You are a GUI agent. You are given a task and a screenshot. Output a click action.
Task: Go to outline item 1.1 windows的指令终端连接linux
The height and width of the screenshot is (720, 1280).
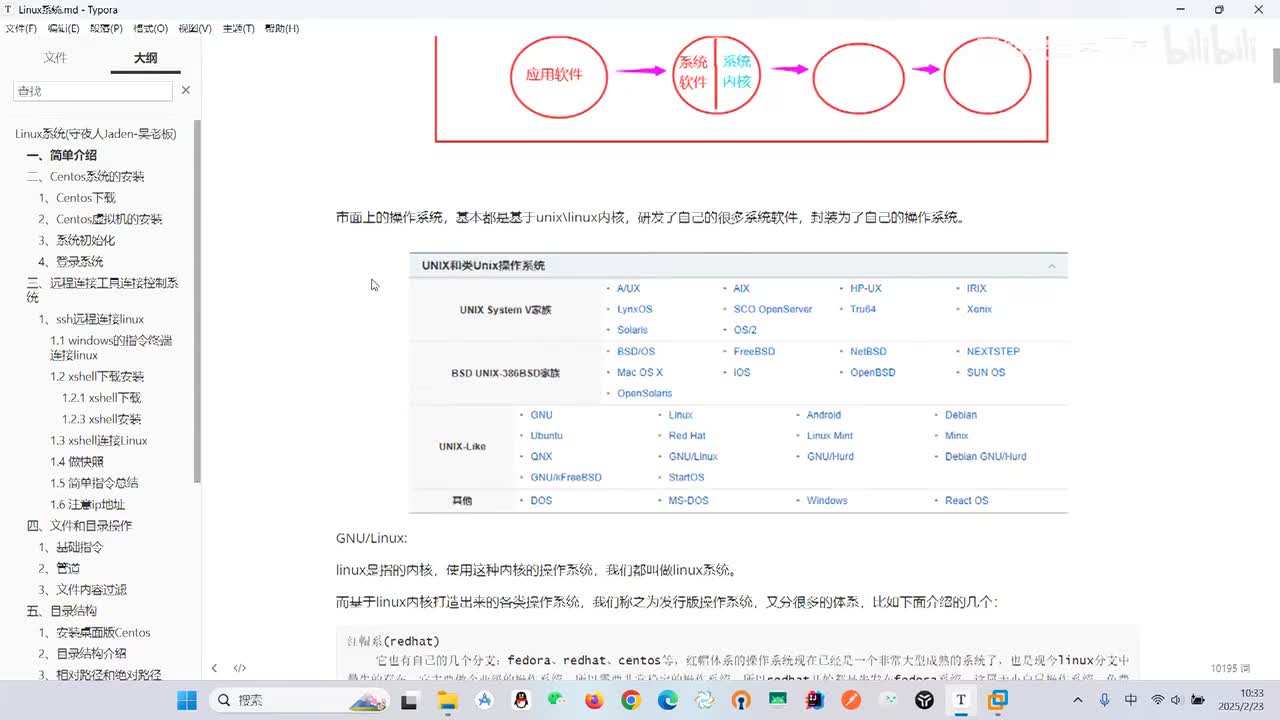click(111, 348)
